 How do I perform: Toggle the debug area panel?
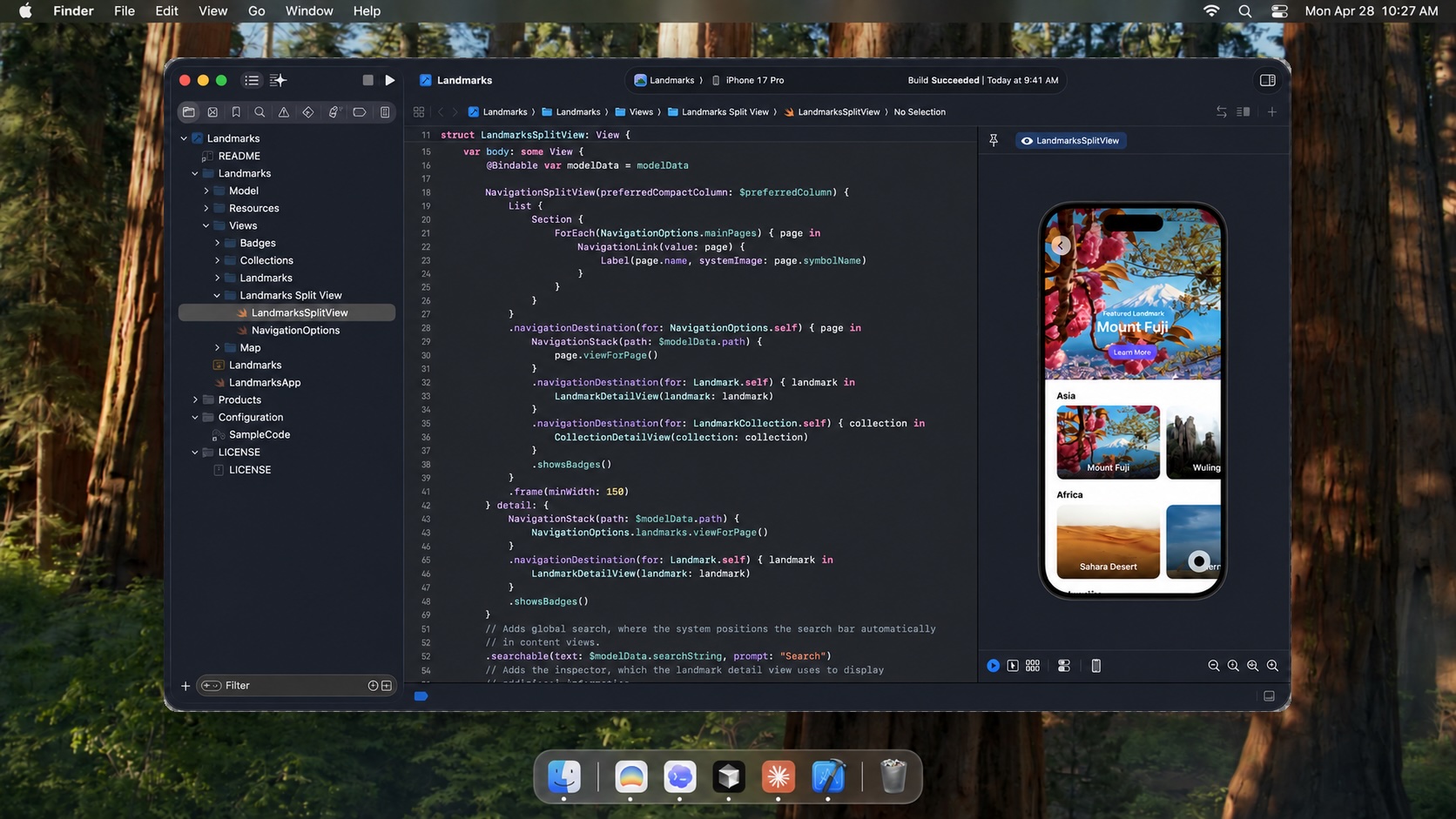tap(1270, 696)
